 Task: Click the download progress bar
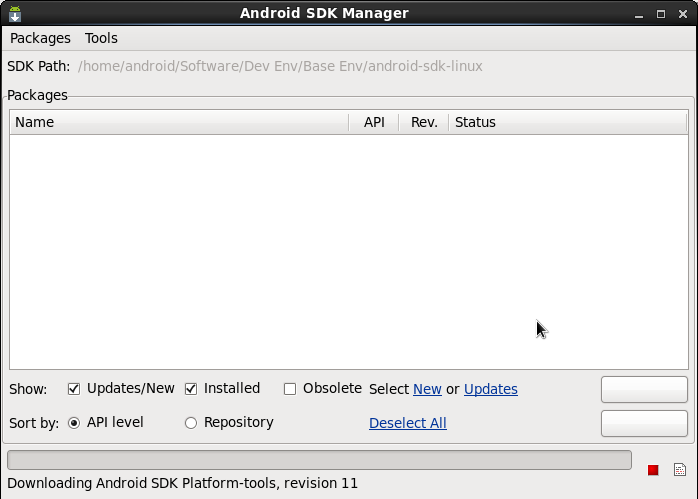click(319, 460)
